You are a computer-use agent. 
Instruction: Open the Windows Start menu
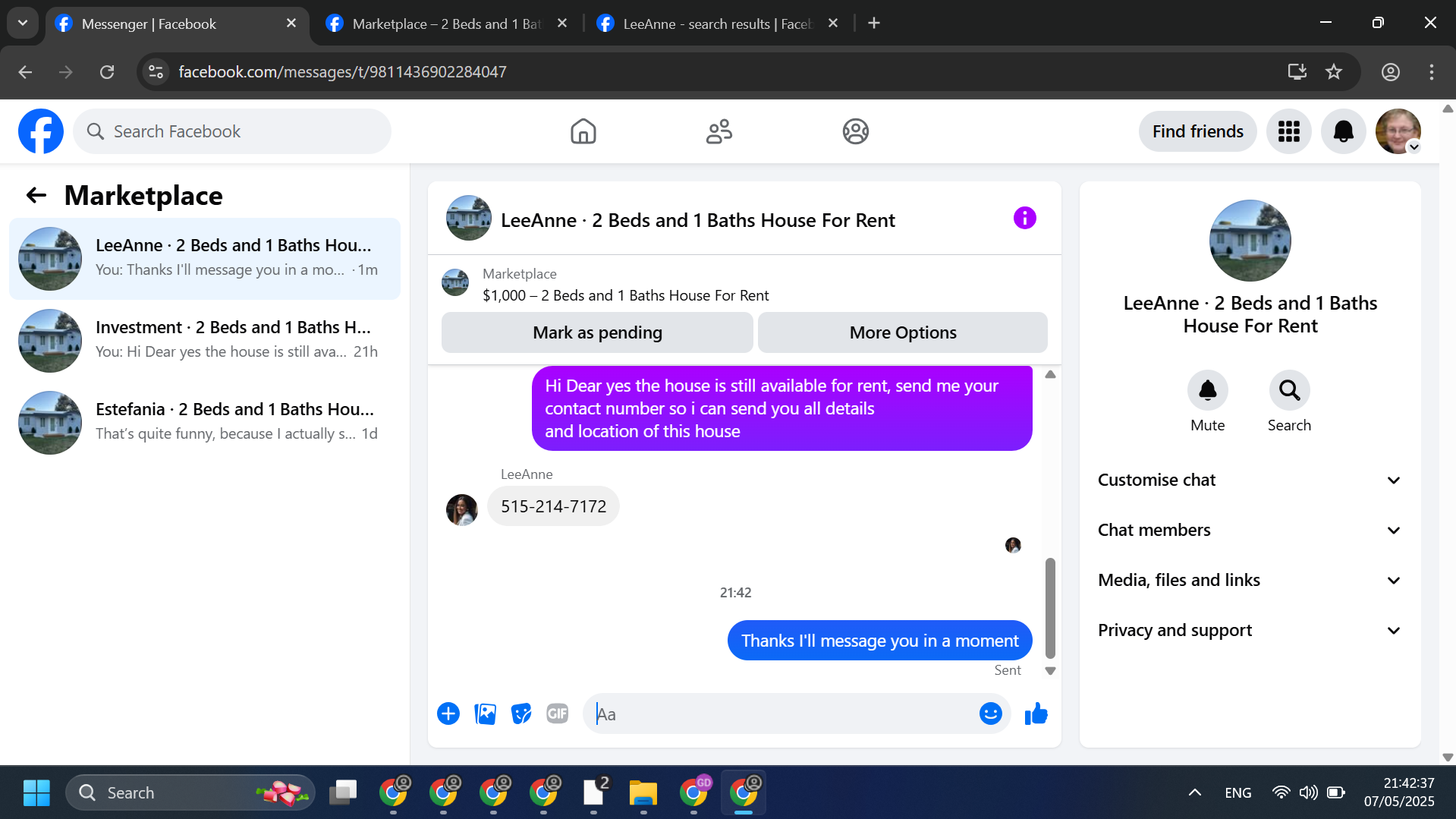36,792
